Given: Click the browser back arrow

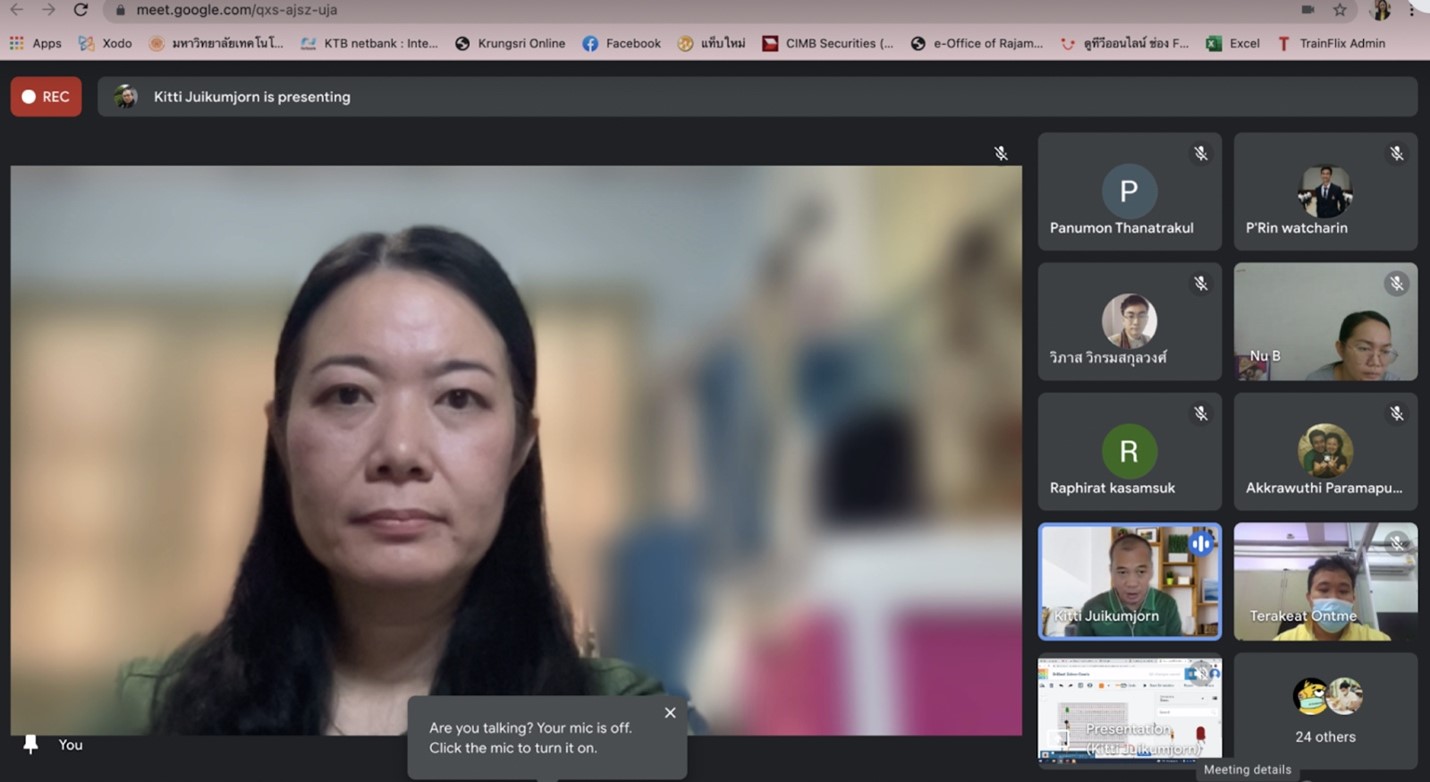Looking at the screenshot, I should 16,10.
